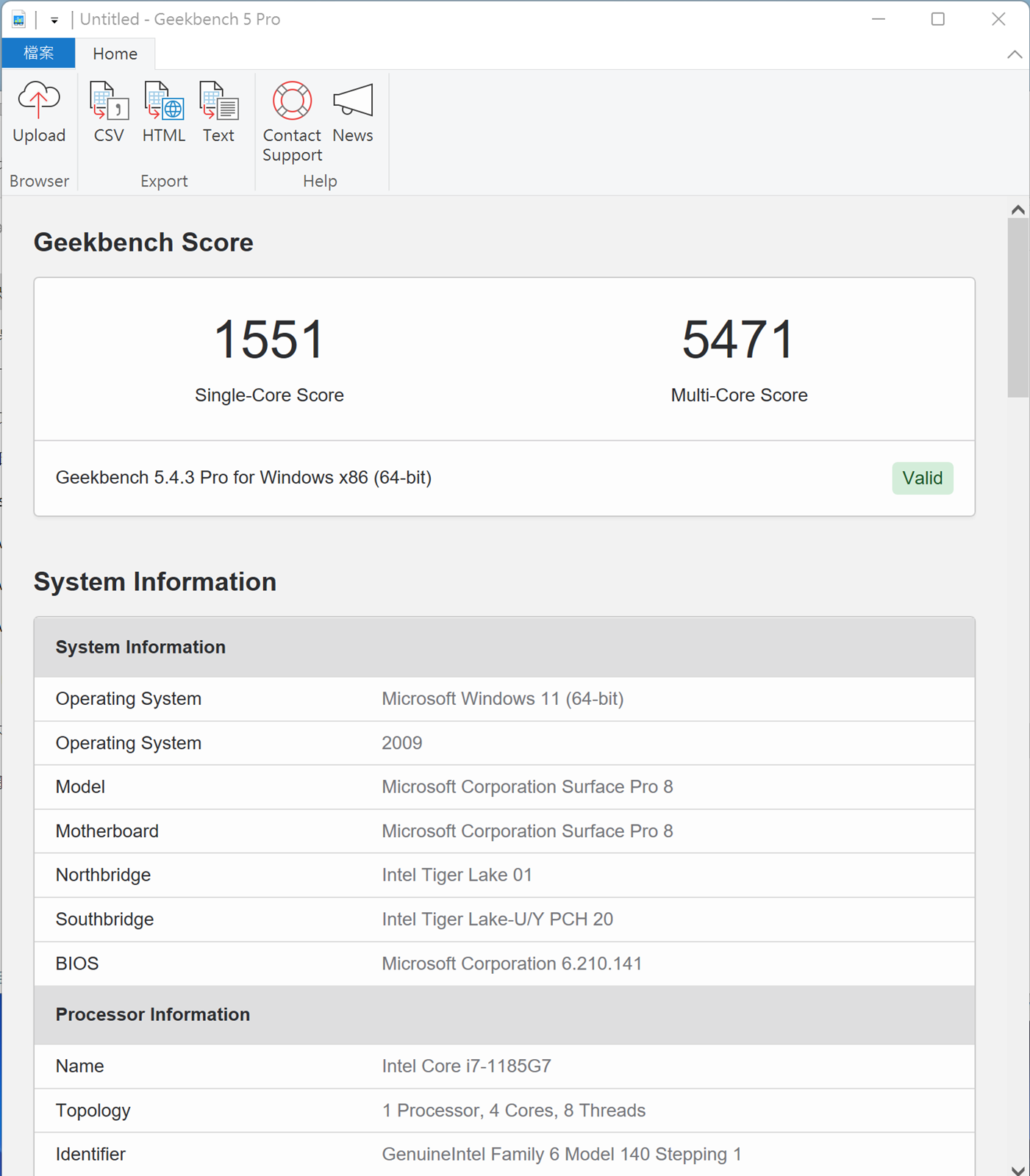
Task: Select the Single-Core Score value 1551
Action: 269,340
